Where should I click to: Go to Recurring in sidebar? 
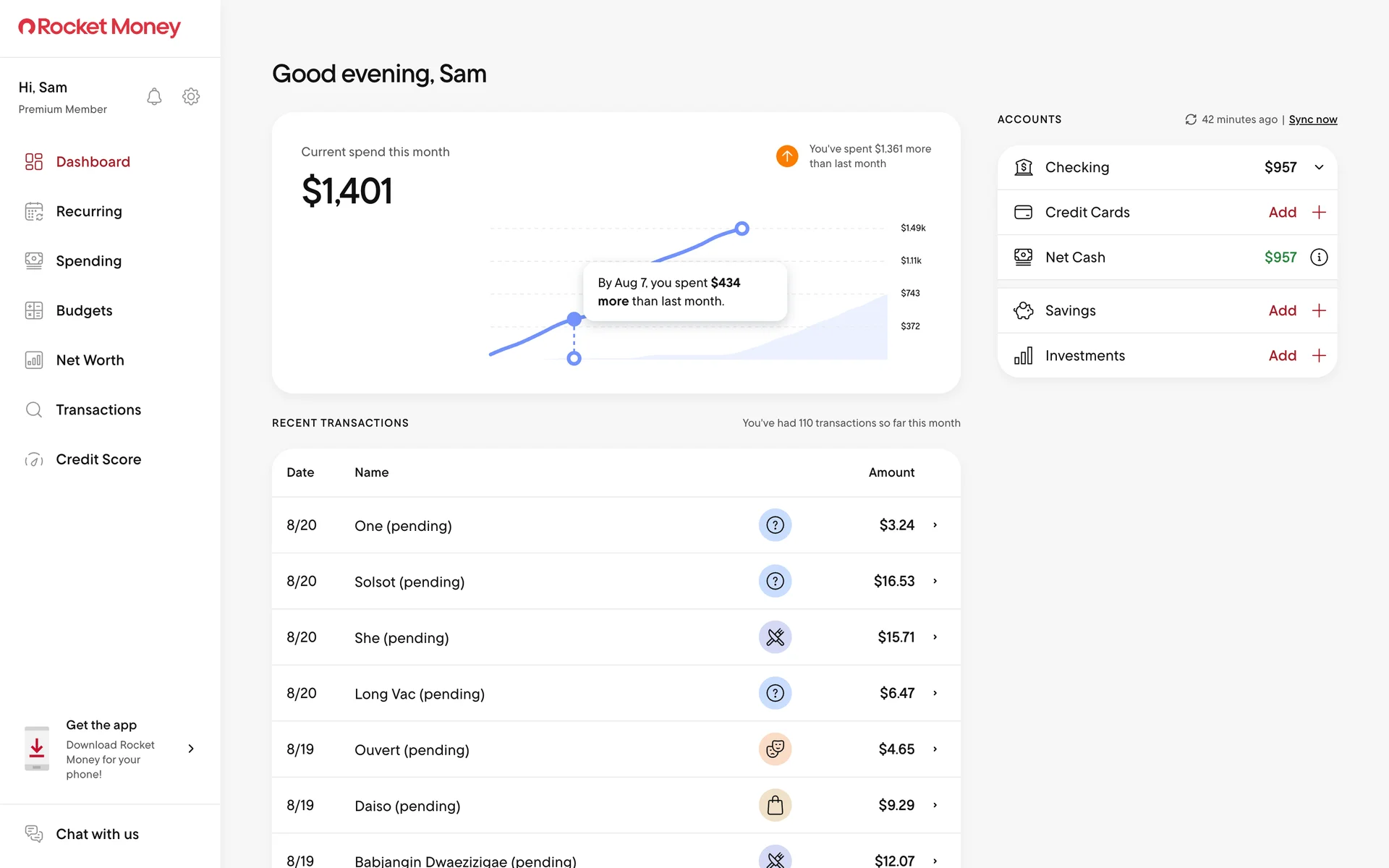(x=89, y=211)
